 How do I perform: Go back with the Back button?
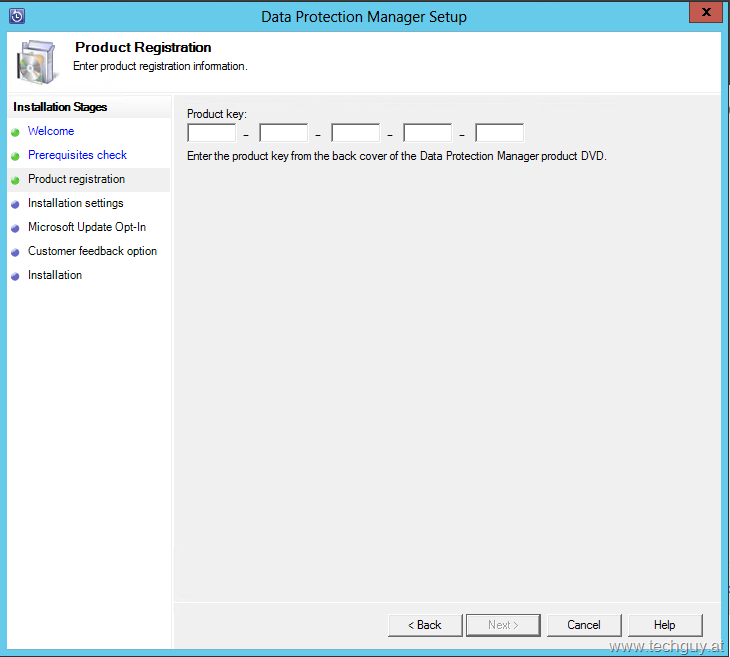pos(425,625)
